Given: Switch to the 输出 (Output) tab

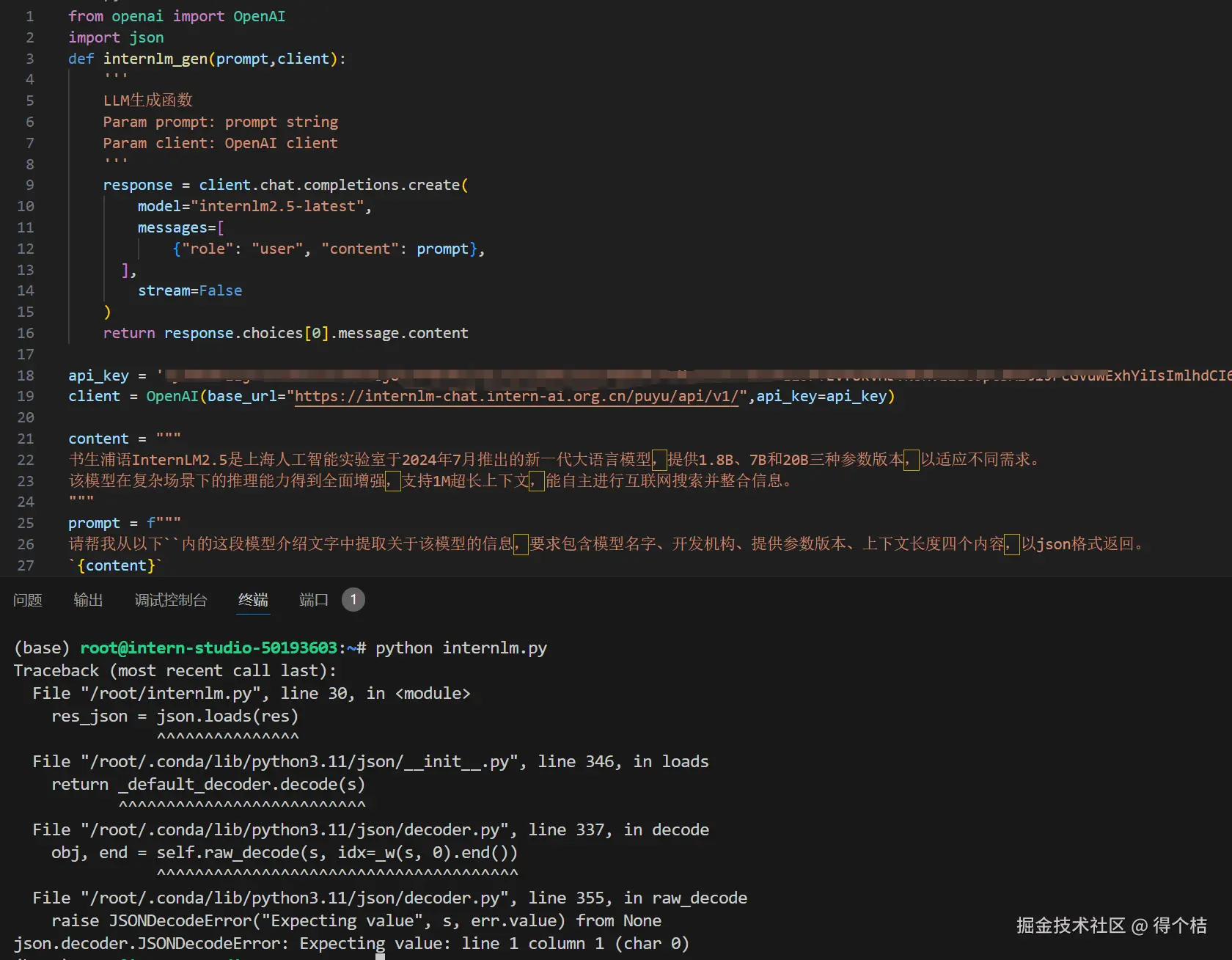Looking at the screenshot, I should [x=88, y=600].
